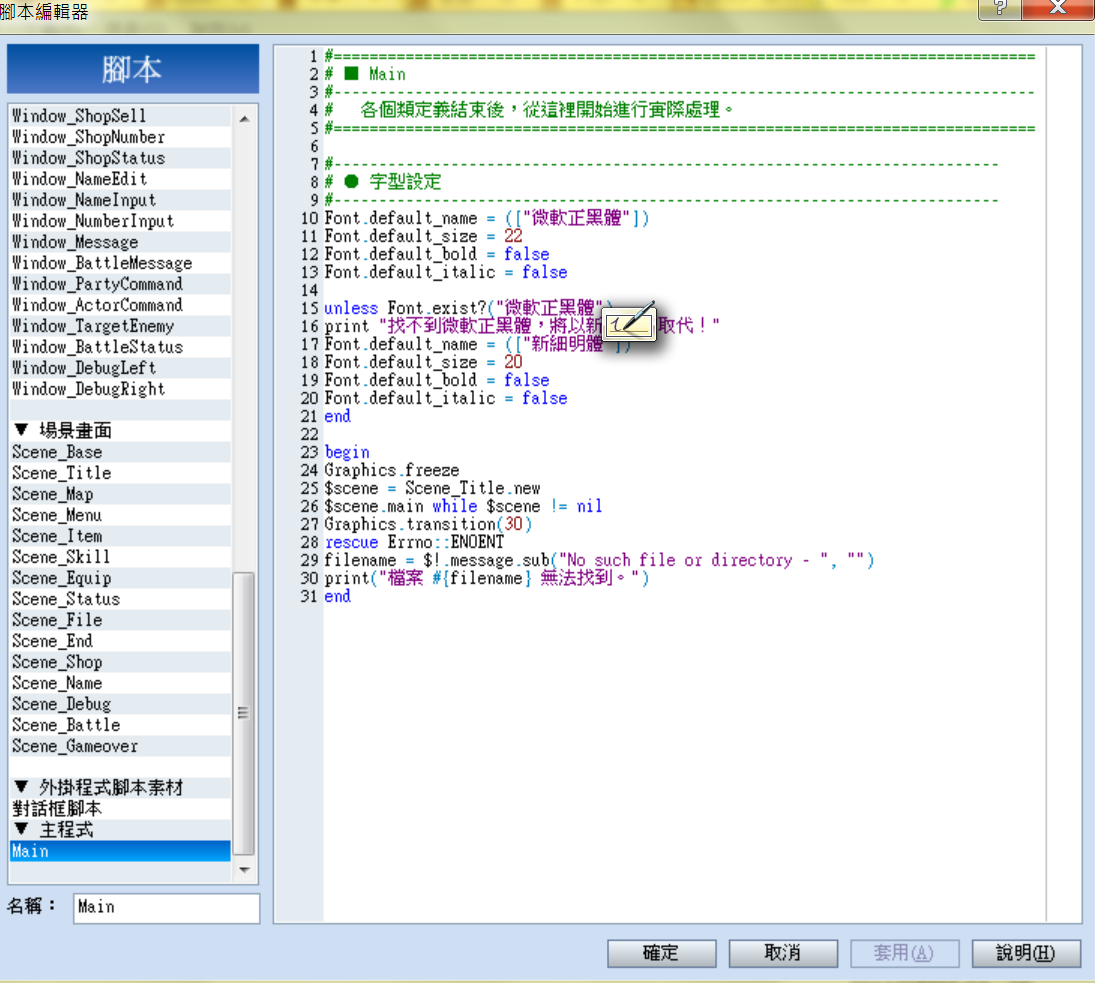1095x983 pixels.
Task: Open the Window_DebugRight script
Action: (120, 389)
